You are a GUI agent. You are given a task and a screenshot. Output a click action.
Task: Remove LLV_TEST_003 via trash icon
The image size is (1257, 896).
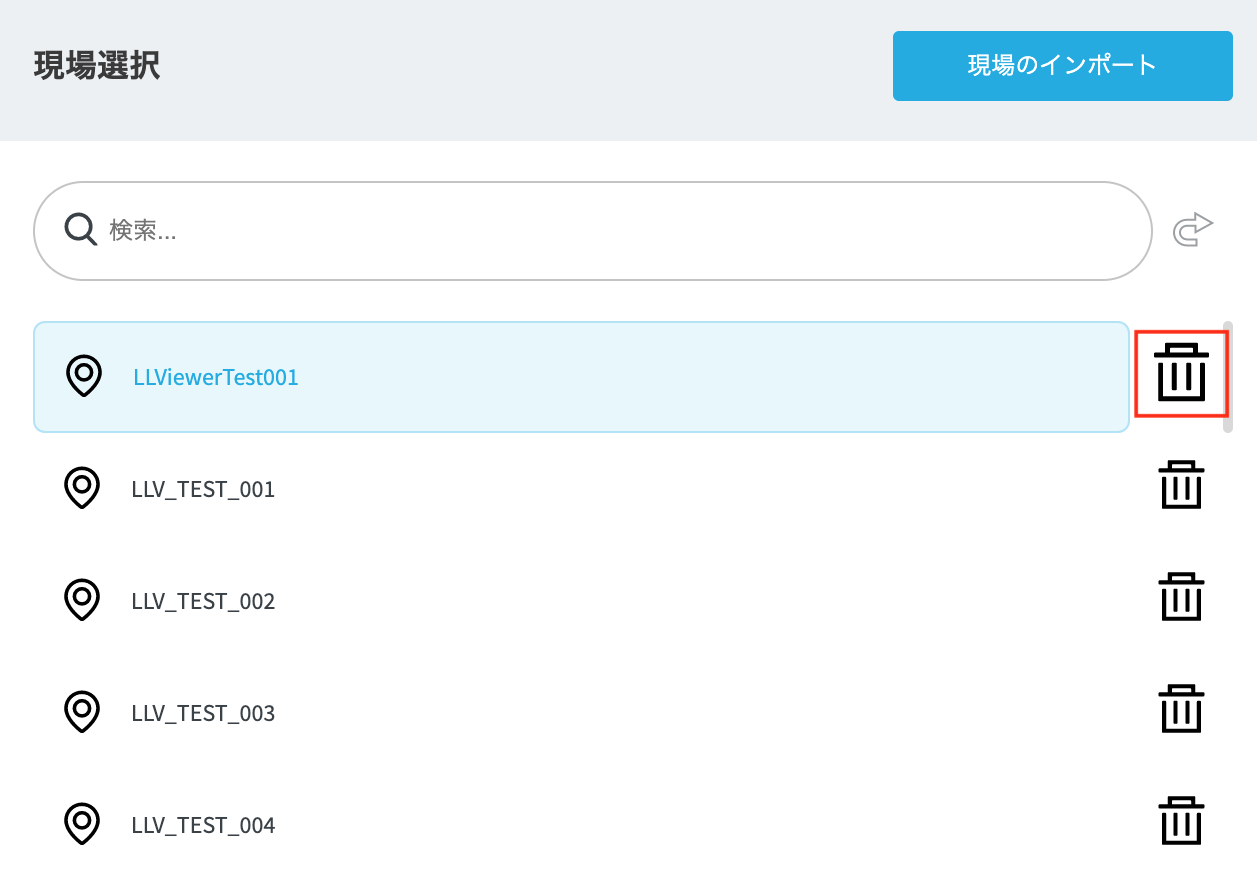pos(1181,710)
